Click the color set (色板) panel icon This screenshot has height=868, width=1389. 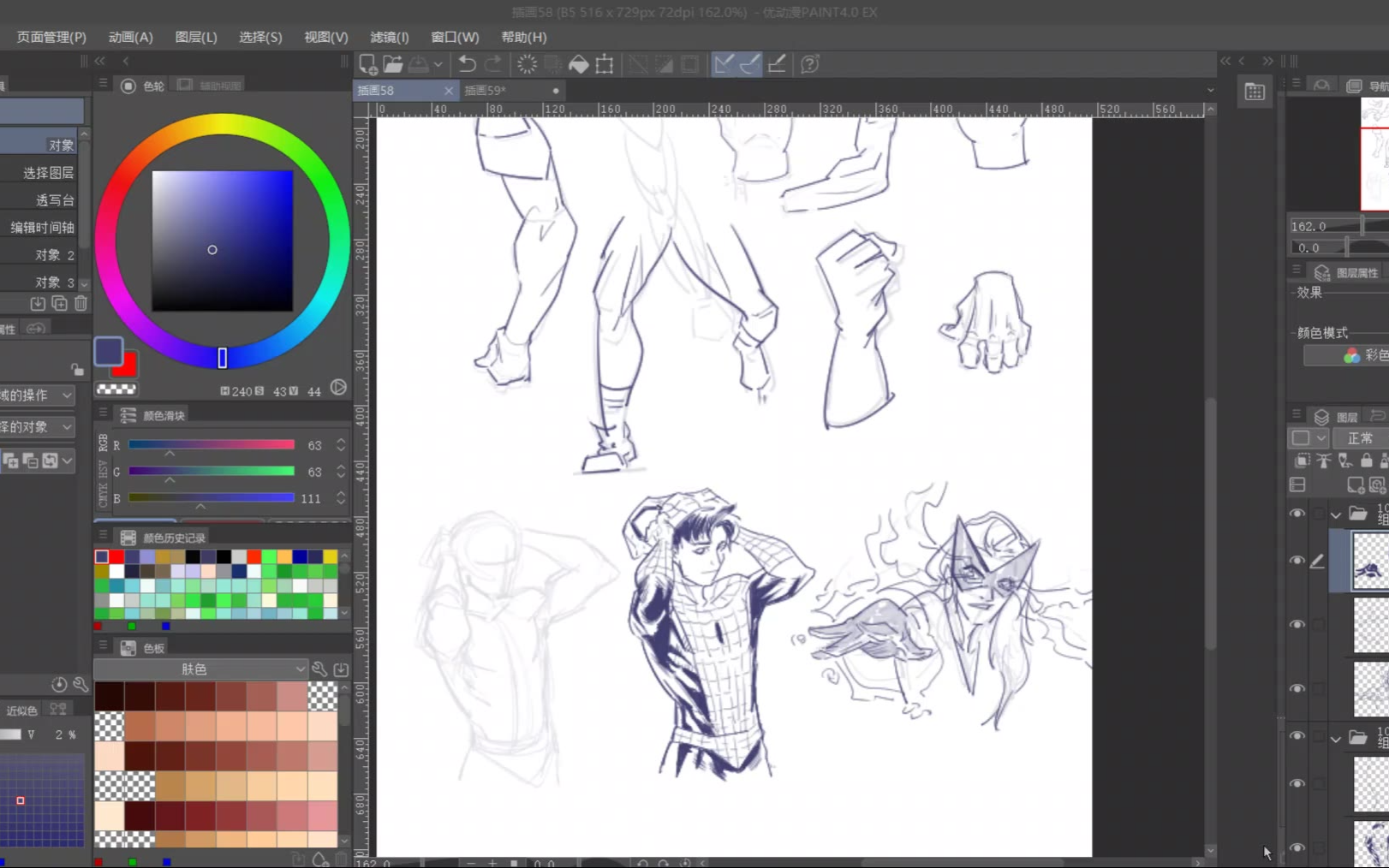tap(128, 648)
